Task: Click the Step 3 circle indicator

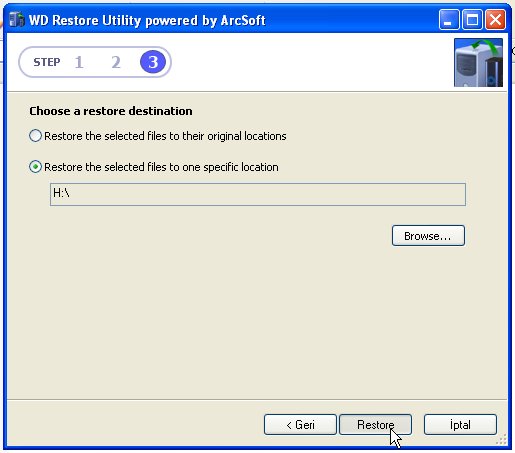Action: pos(153,62)
